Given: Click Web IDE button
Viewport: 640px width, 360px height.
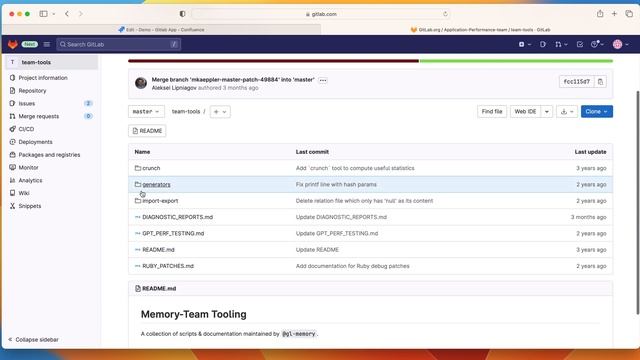Looking at the screenshot, I should tap(525, 111).
